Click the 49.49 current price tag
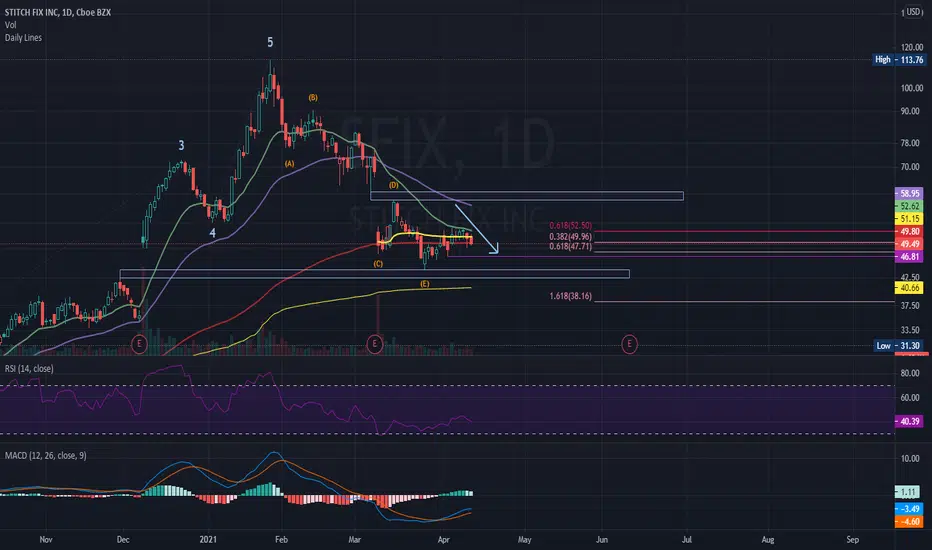 [909, 244]
